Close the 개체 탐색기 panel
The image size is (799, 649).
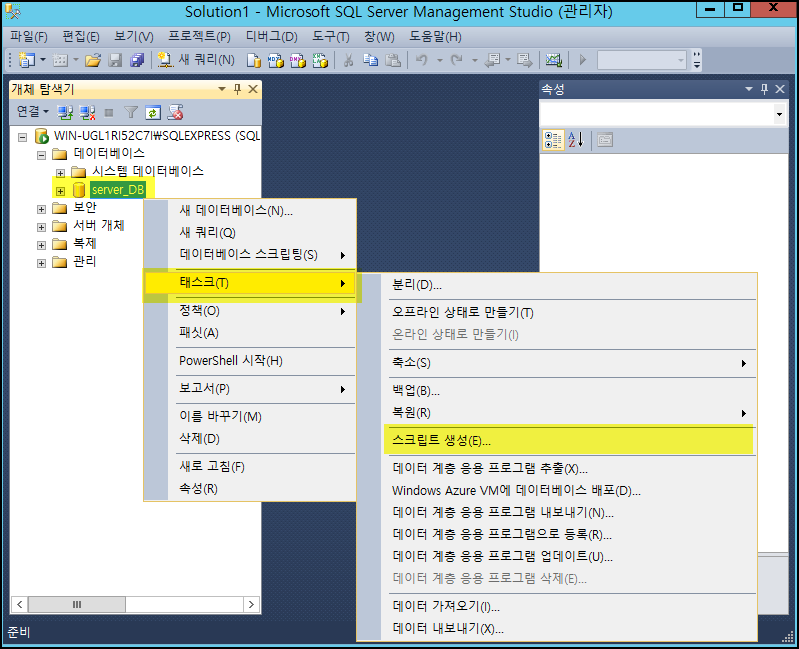click(x=253, y=89)
